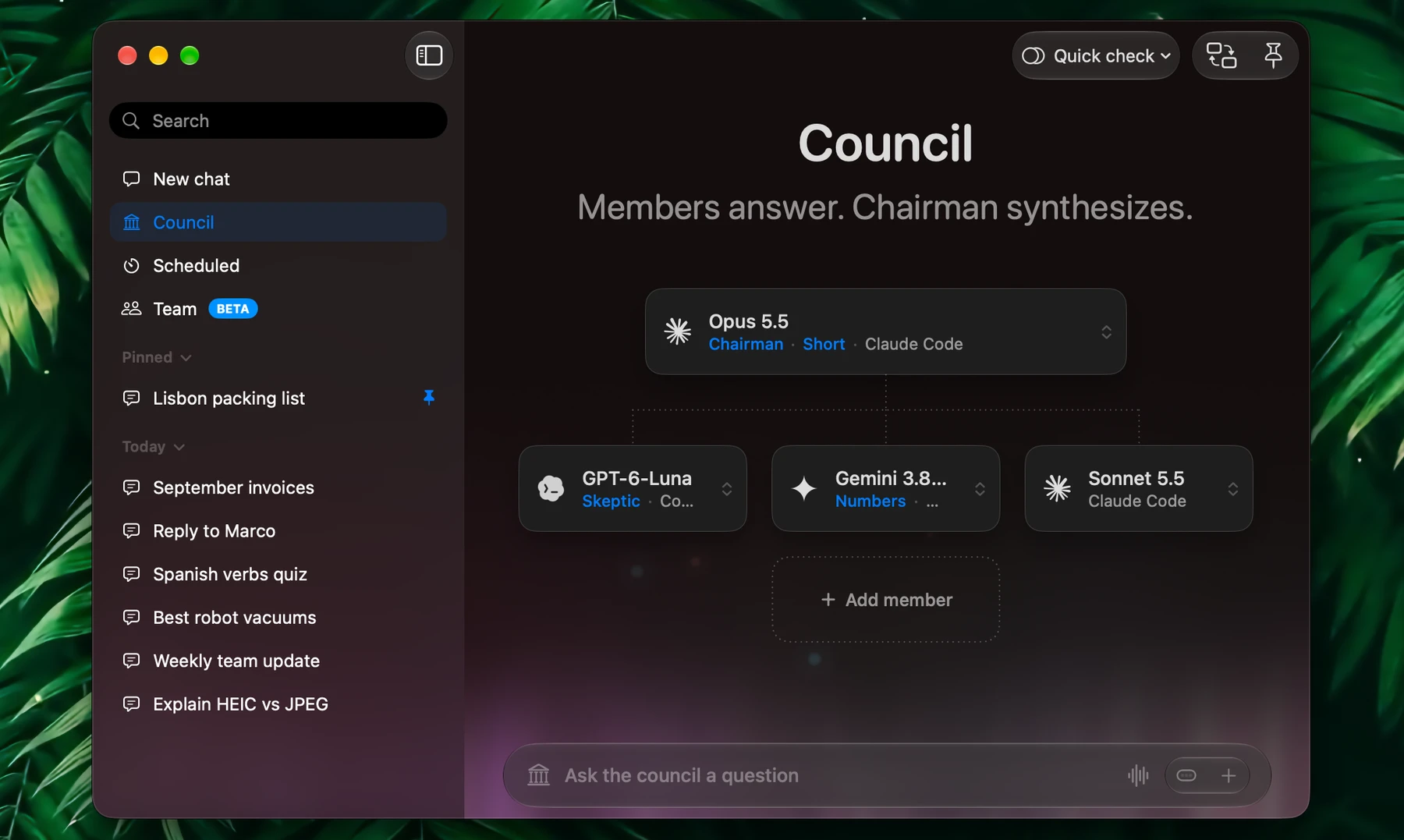Collapse the Today section
The height and width of the screenshot is (840, 1404).
tap(154, 447)
